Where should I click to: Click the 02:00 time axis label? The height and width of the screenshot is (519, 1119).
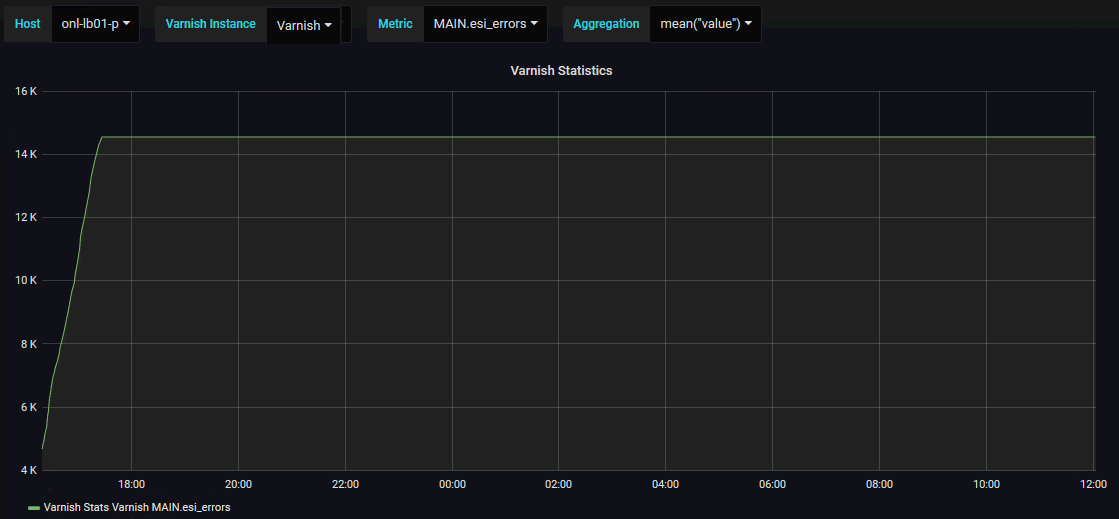[x=559, y=484]
